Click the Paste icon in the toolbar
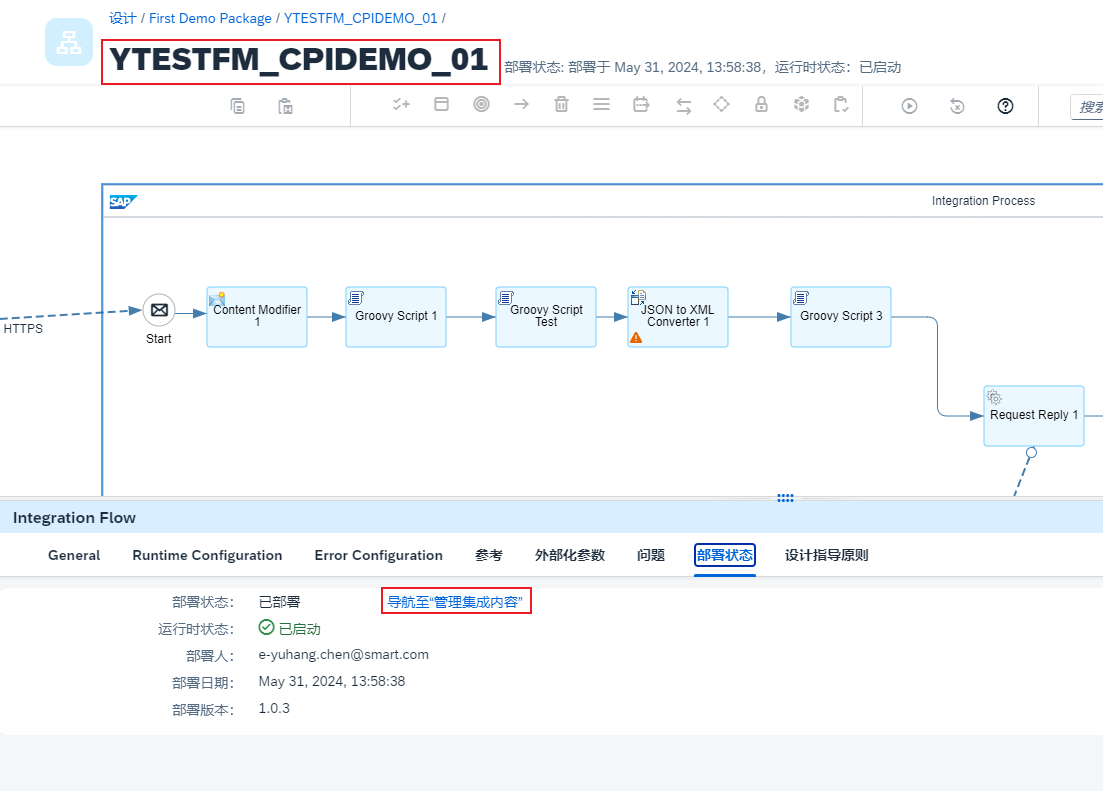This screenshot has width=1103, height=791. (x=285, y=105)
